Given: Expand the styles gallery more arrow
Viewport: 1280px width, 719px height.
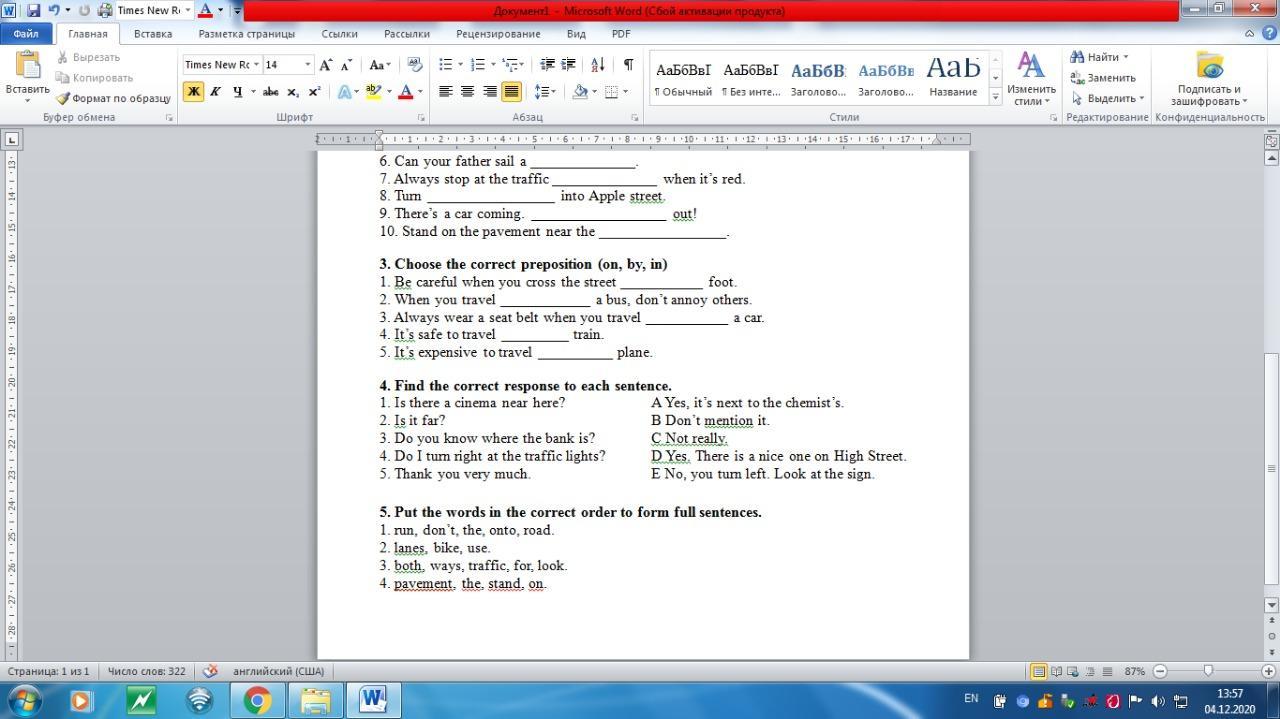Looking at the screenshot, I should pyautogui.click(x=995, y=97).
